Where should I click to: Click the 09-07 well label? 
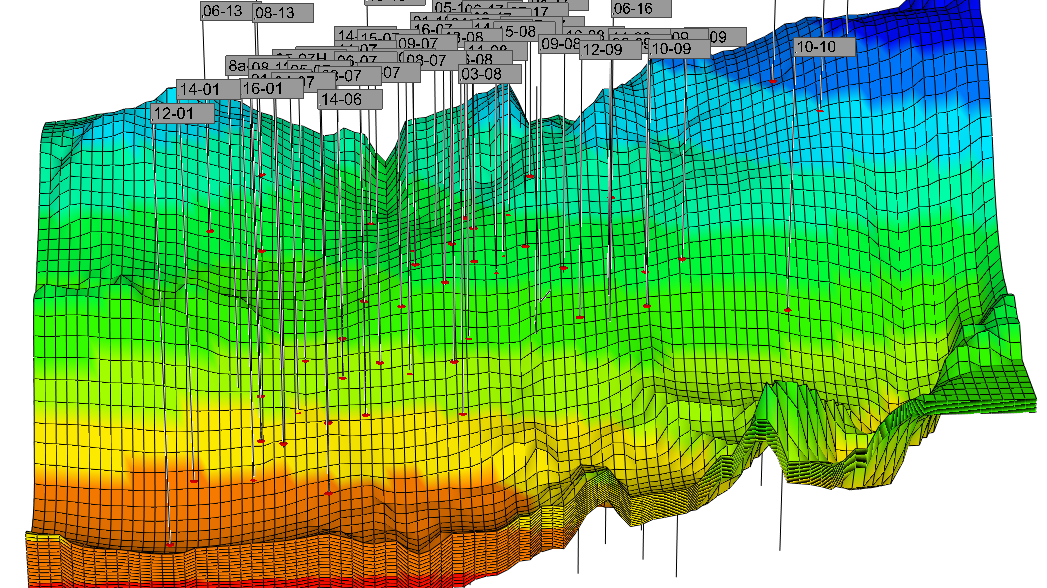pos(426,44)
